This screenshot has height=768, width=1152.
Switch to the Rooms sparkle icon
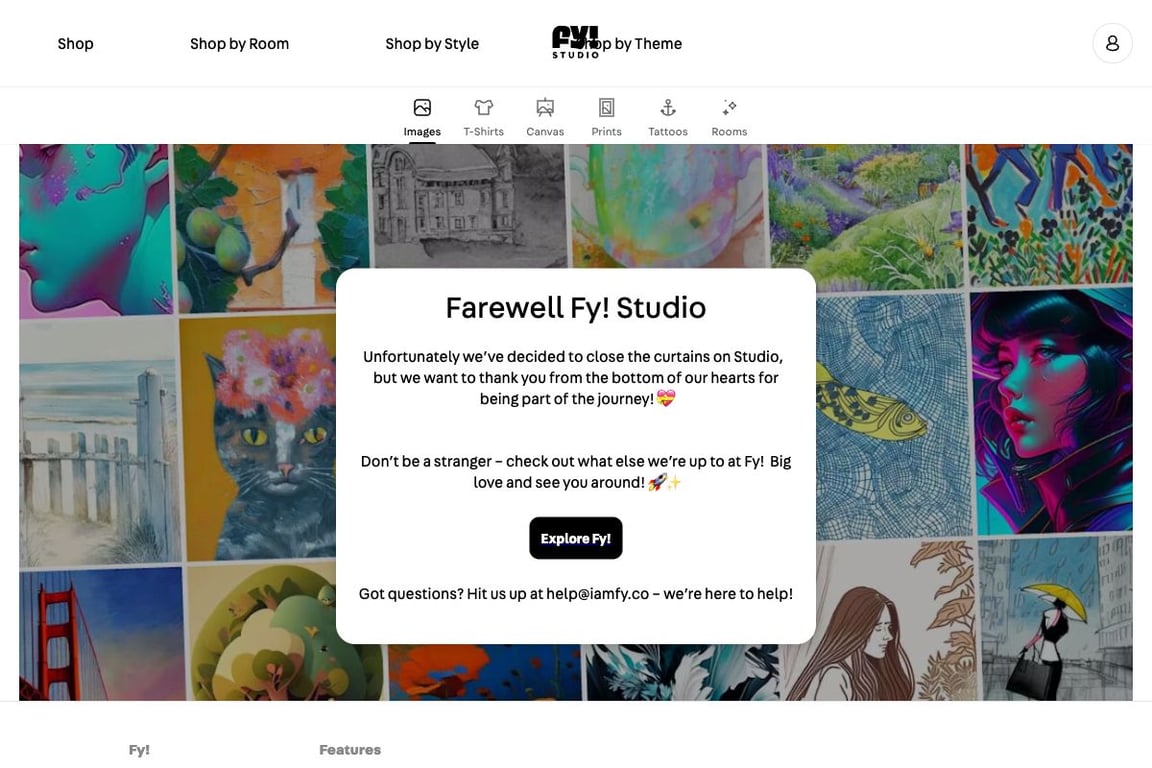click(729, 107)
